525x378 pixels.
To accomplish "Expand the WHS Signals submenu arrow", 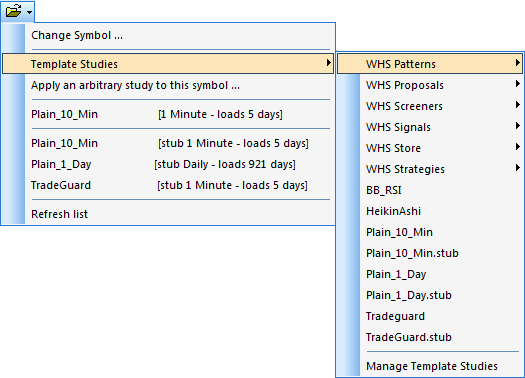I will tap(518, 126).
